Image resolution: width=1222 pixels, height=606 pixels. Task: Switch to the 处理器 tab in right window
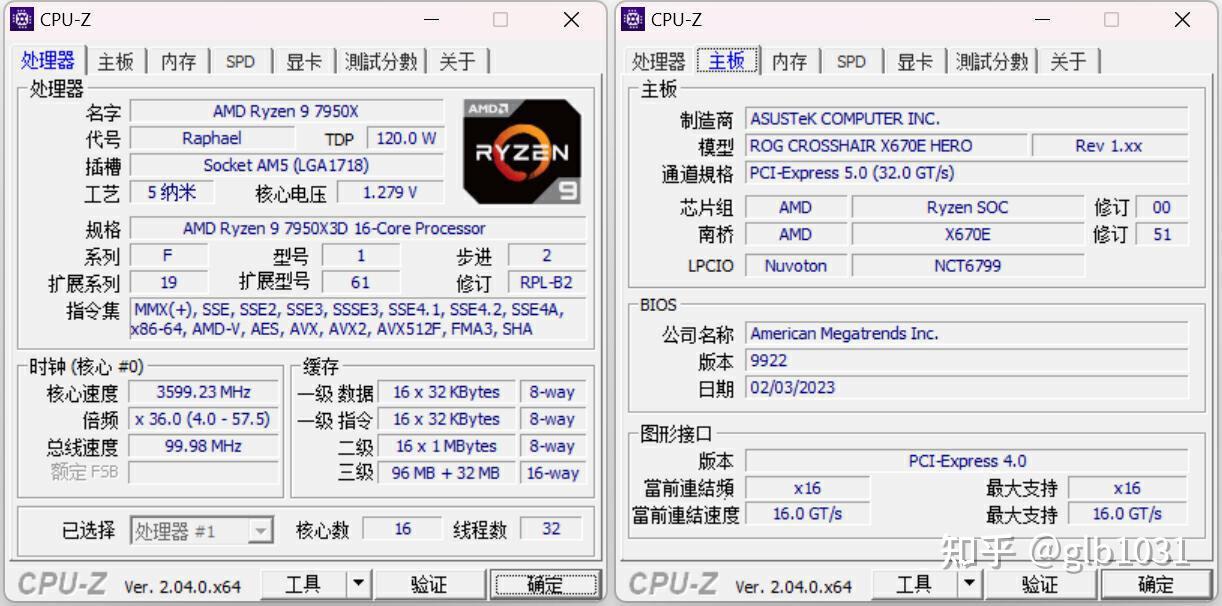tap(659, 60)
